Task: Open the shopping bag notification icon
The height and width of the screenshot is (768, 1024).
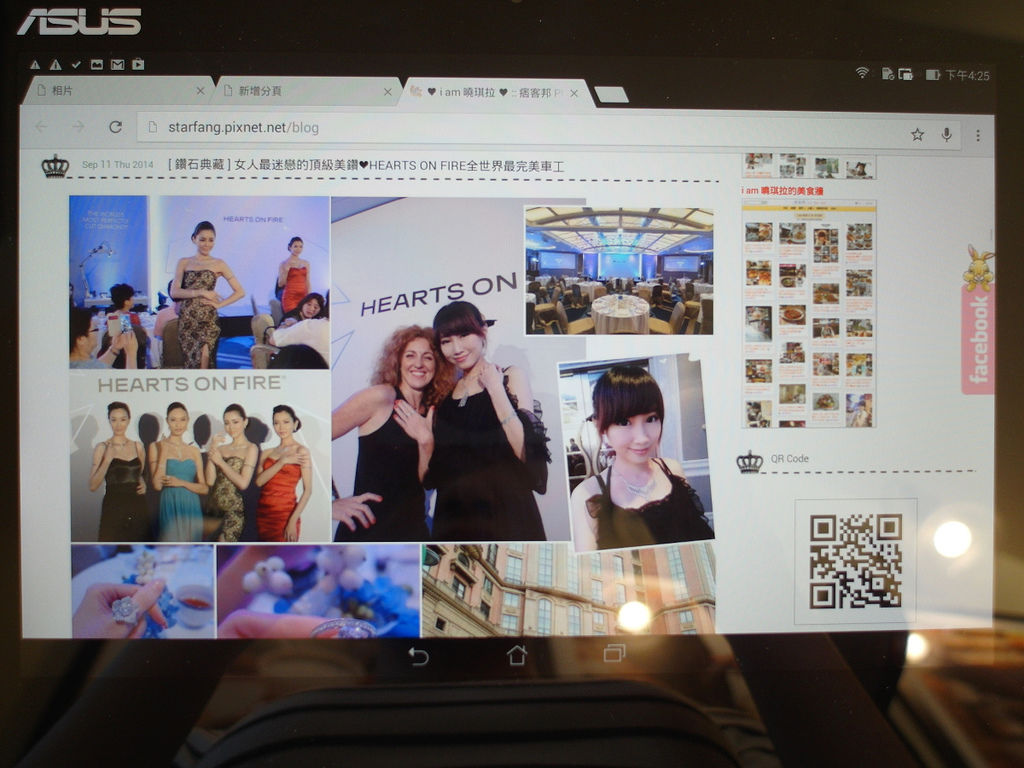Action: 138,64
